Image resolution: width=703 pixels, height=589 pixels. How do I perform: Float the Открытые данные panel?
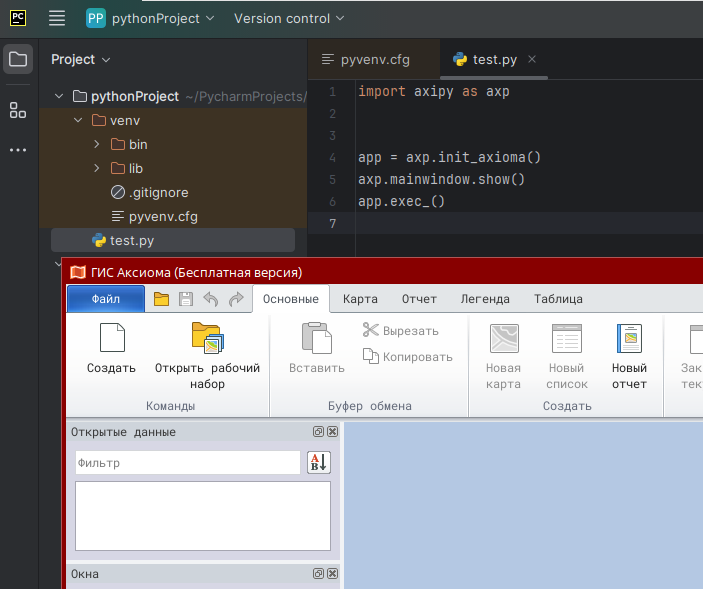[x=318, y=432]
